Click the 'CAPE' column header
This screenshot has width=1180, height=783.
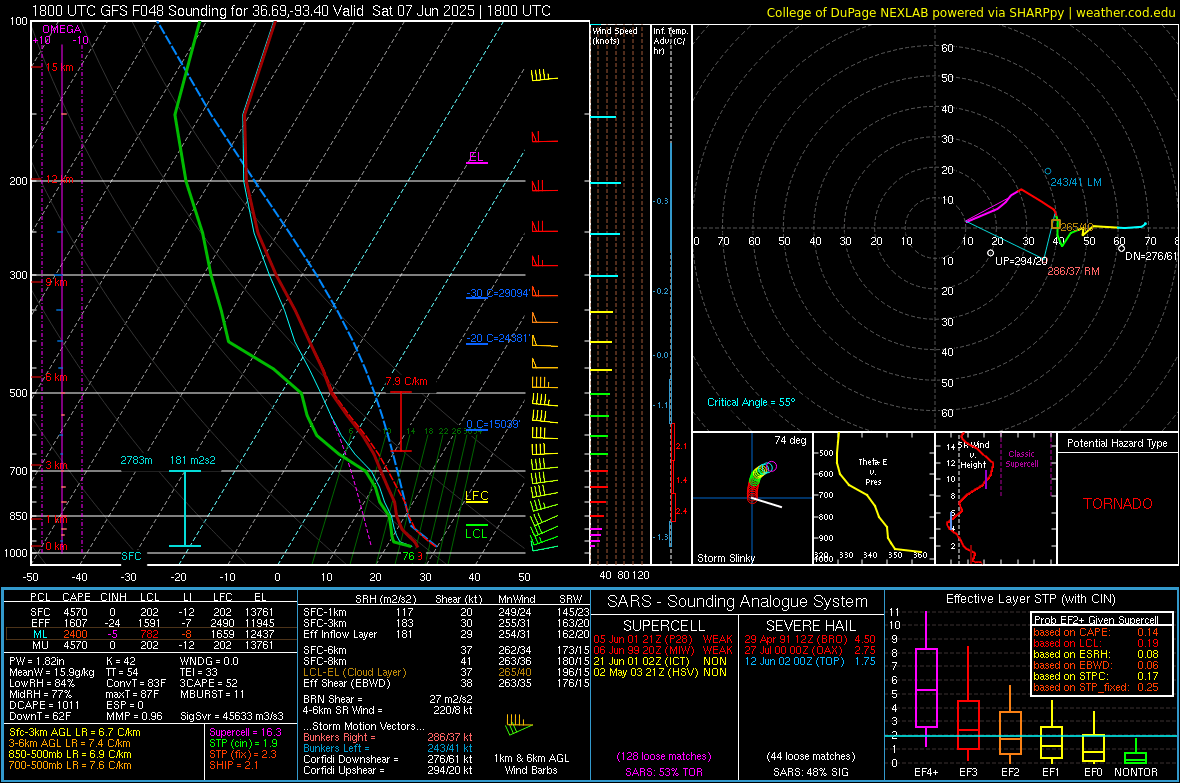point(76,597)
